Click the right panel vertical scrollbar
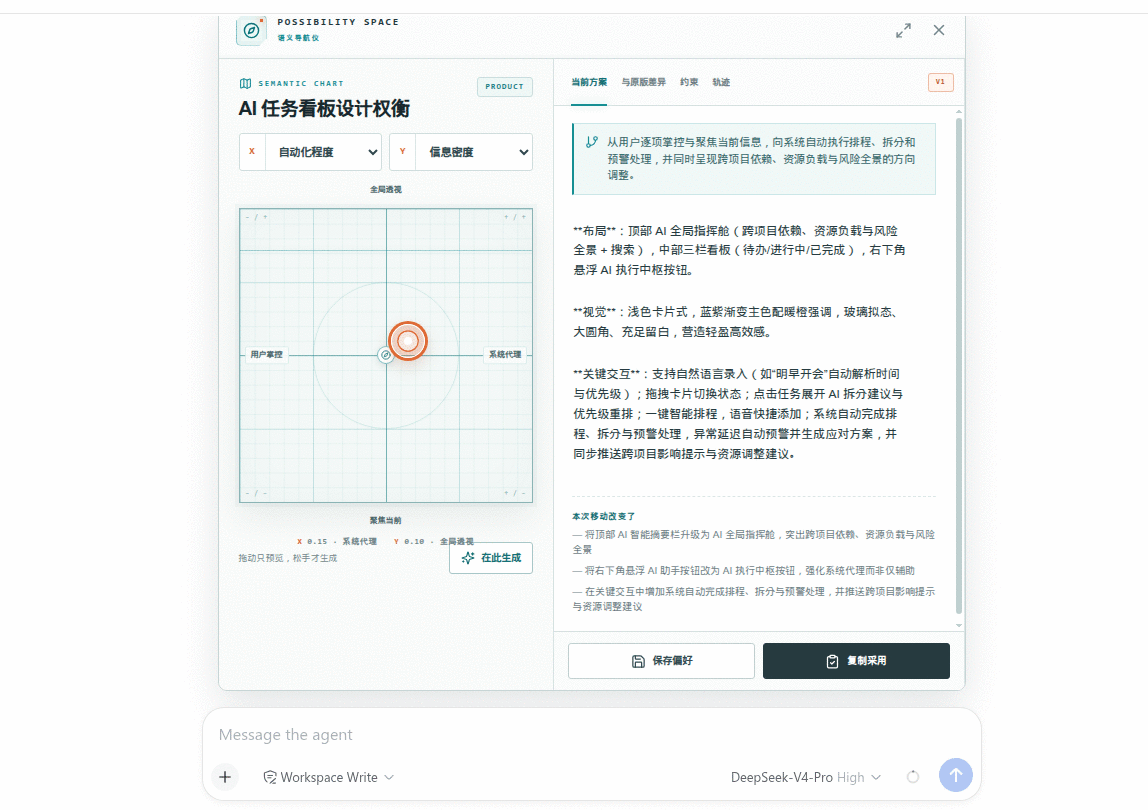The height and width of the screenshot is (810, 1148). 958,365
